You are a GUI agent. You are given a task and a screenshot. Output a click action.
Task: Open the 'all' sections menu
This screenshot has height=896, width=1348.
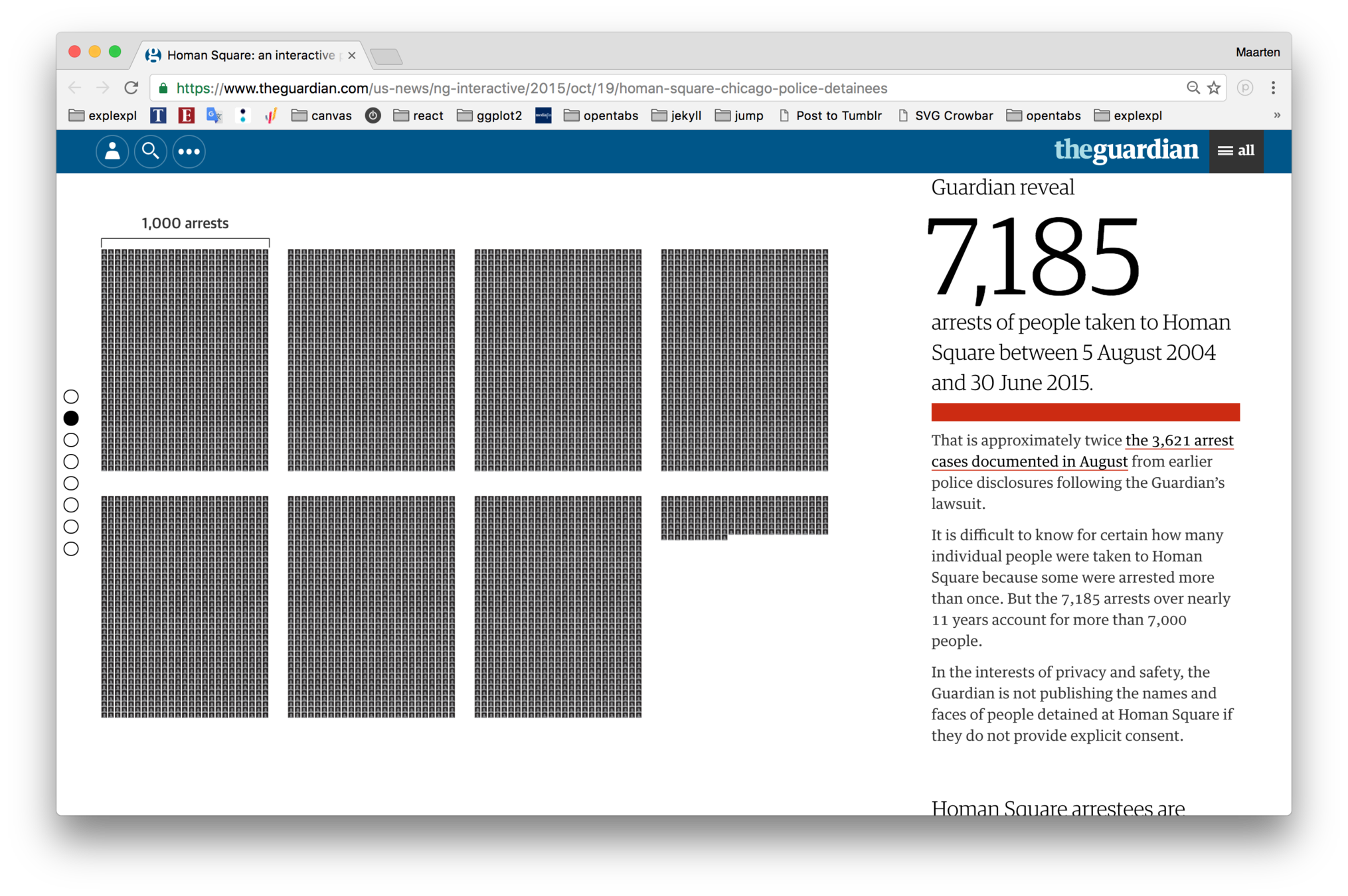coord(1236,151)
